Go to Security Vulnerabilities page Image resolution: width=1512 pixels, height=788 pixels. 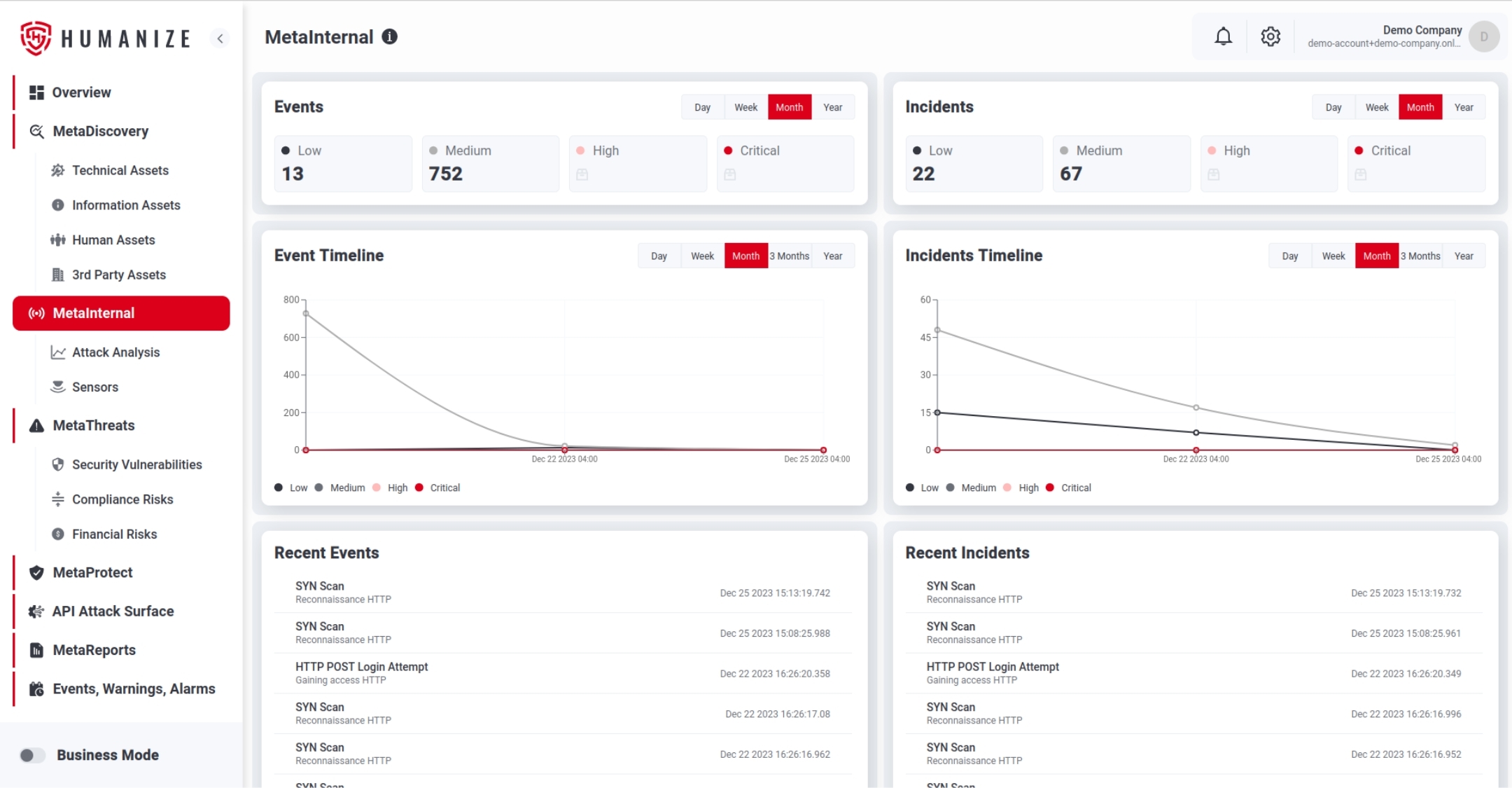pyautogui.click(x=137, y=464)
